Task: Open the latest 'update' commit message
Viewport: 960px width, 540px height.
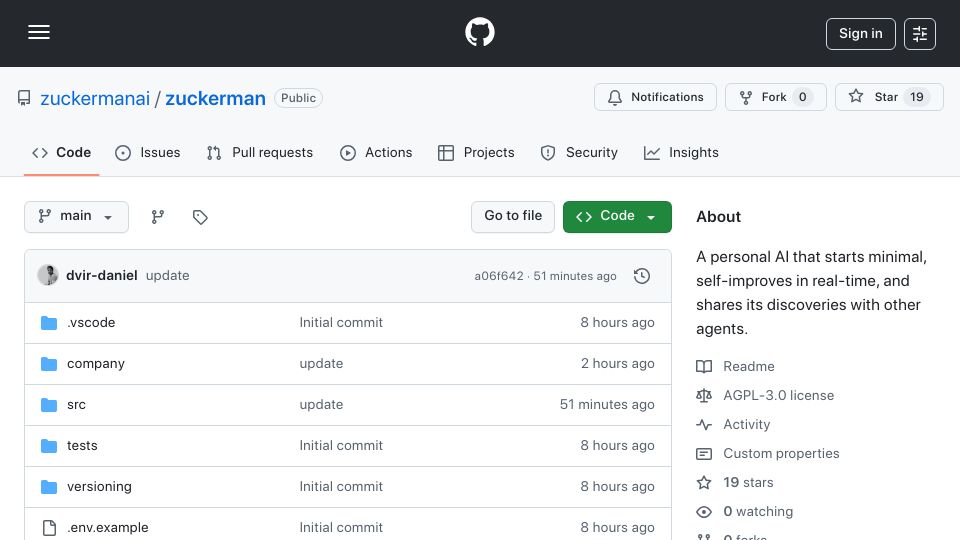Action: [168, 276]
